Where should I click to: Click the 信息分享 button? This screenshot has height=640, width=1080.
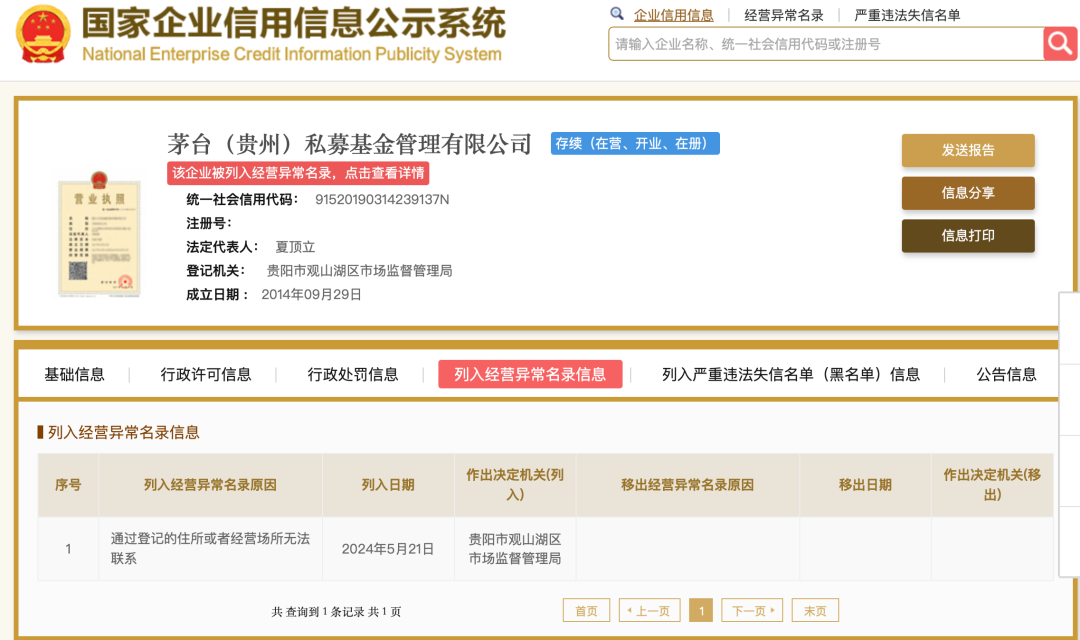click(967, 193)
